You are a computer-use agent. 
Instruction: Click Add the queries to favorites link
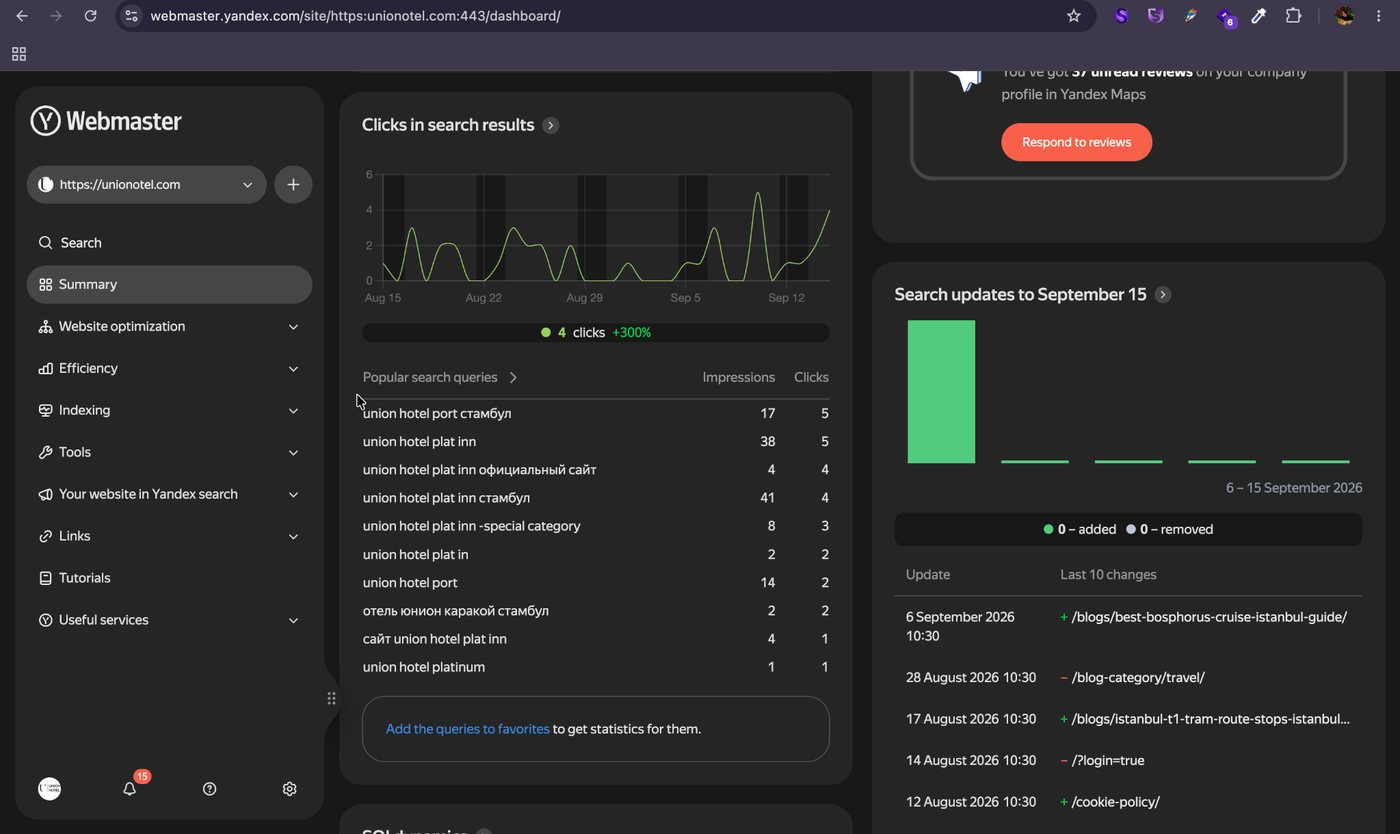[x=468, y=729]
